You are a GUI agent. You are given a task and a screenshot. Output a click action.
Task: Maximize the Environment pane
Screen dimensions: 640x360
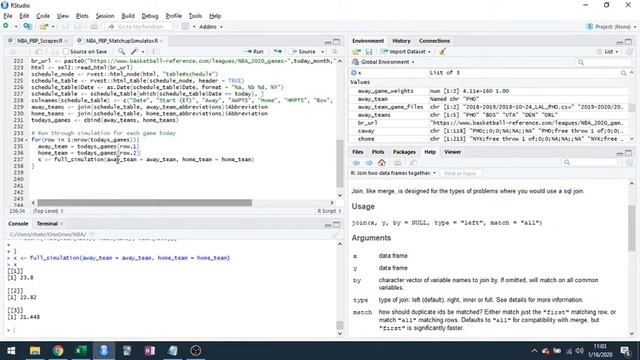click(x=628, y=42)
